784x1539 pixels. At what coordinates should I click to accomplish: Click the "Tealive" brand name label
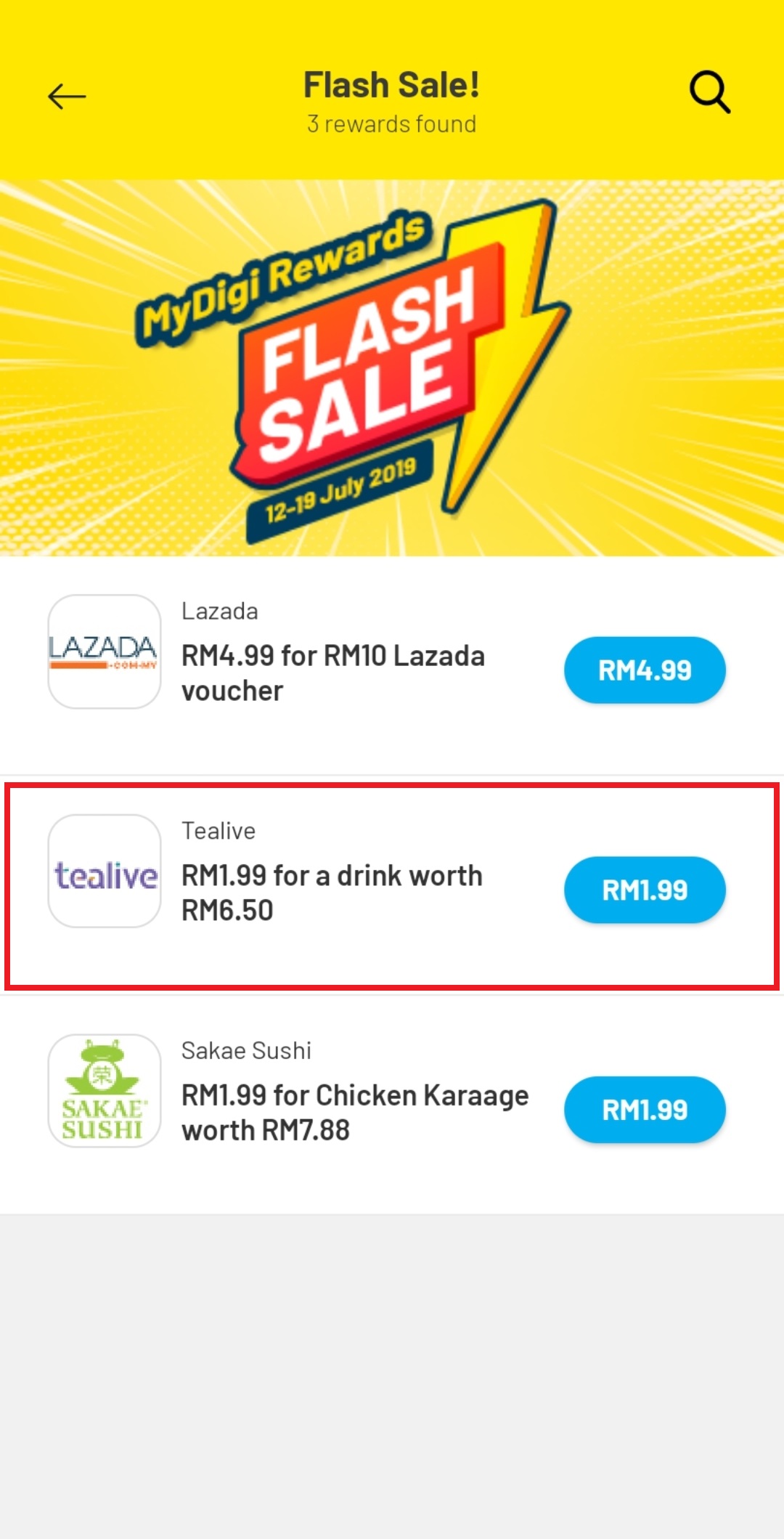pos(219,831)
